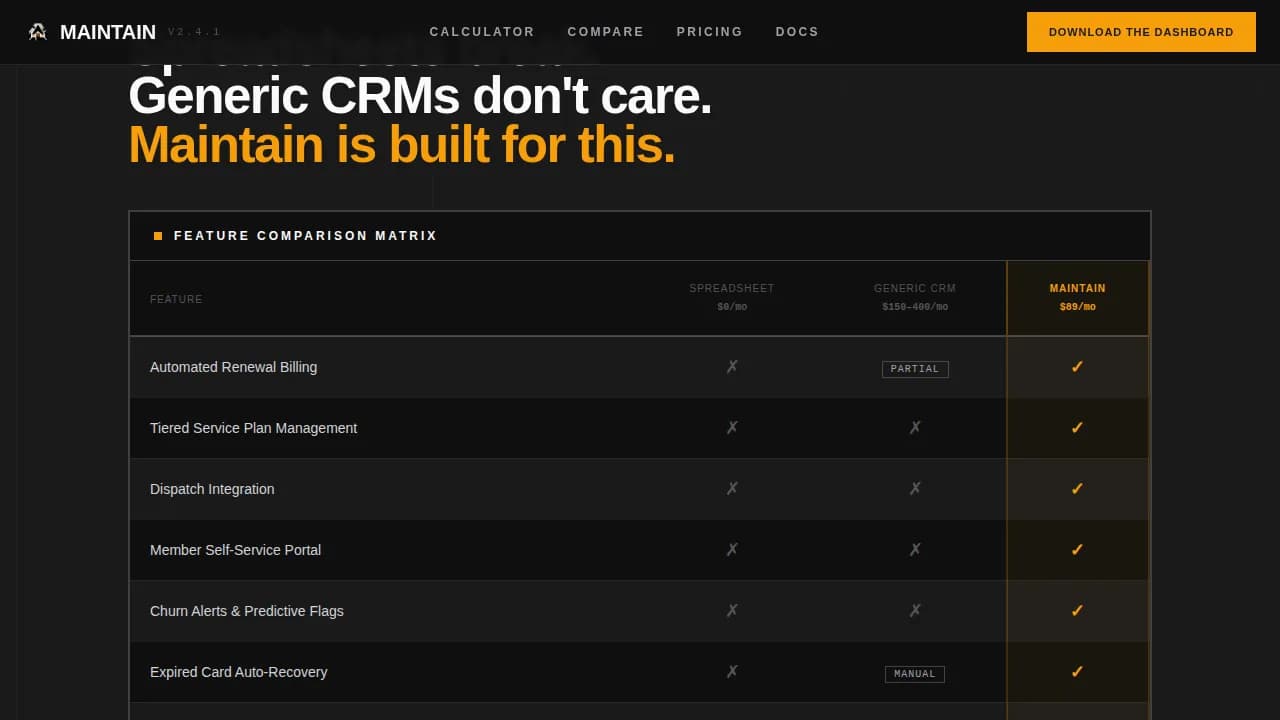Click Maintain checkmark for Expired Card Auto-Recovery

click(x=1077, y=672)
